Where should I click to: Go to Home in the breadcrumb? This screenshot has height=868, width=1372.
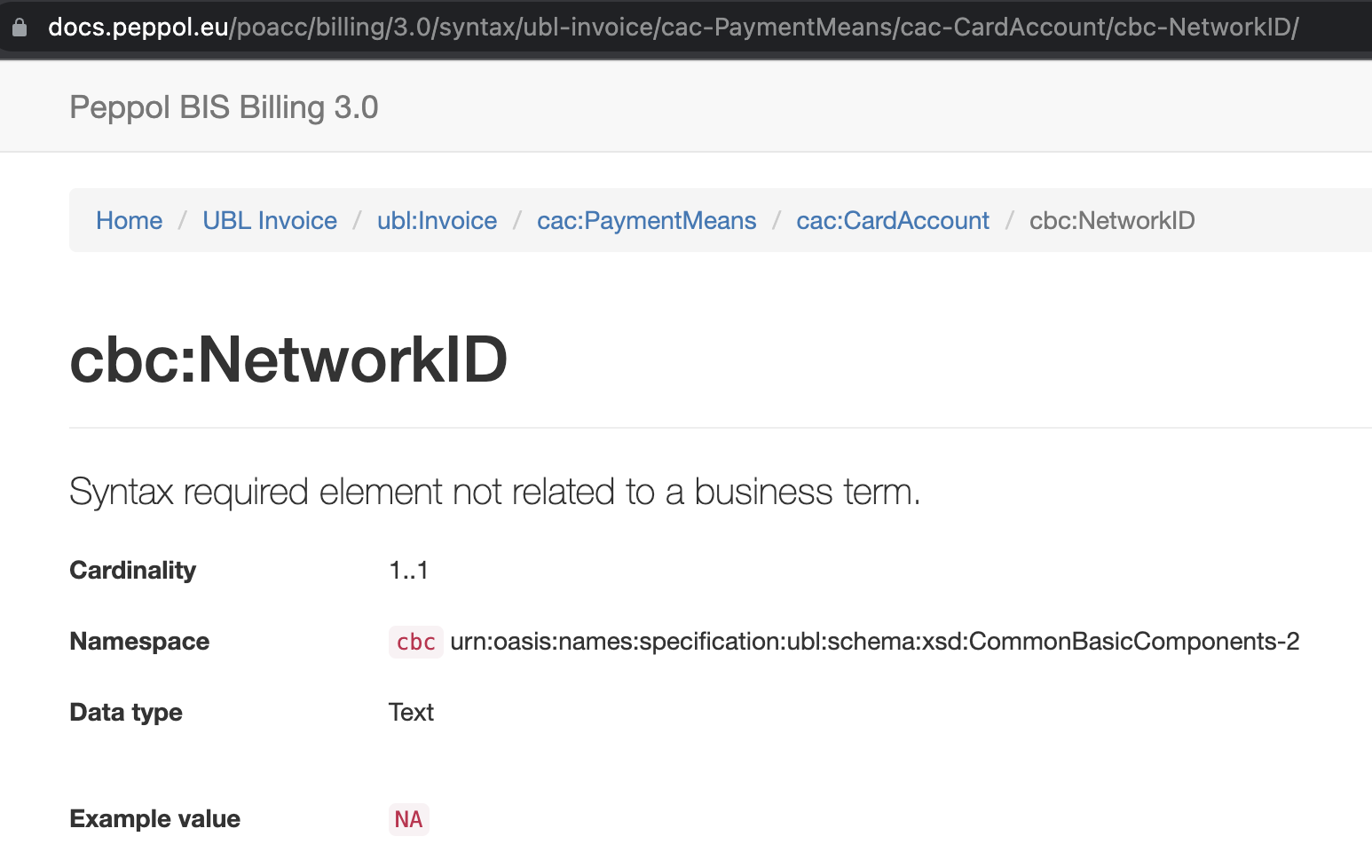130,220
